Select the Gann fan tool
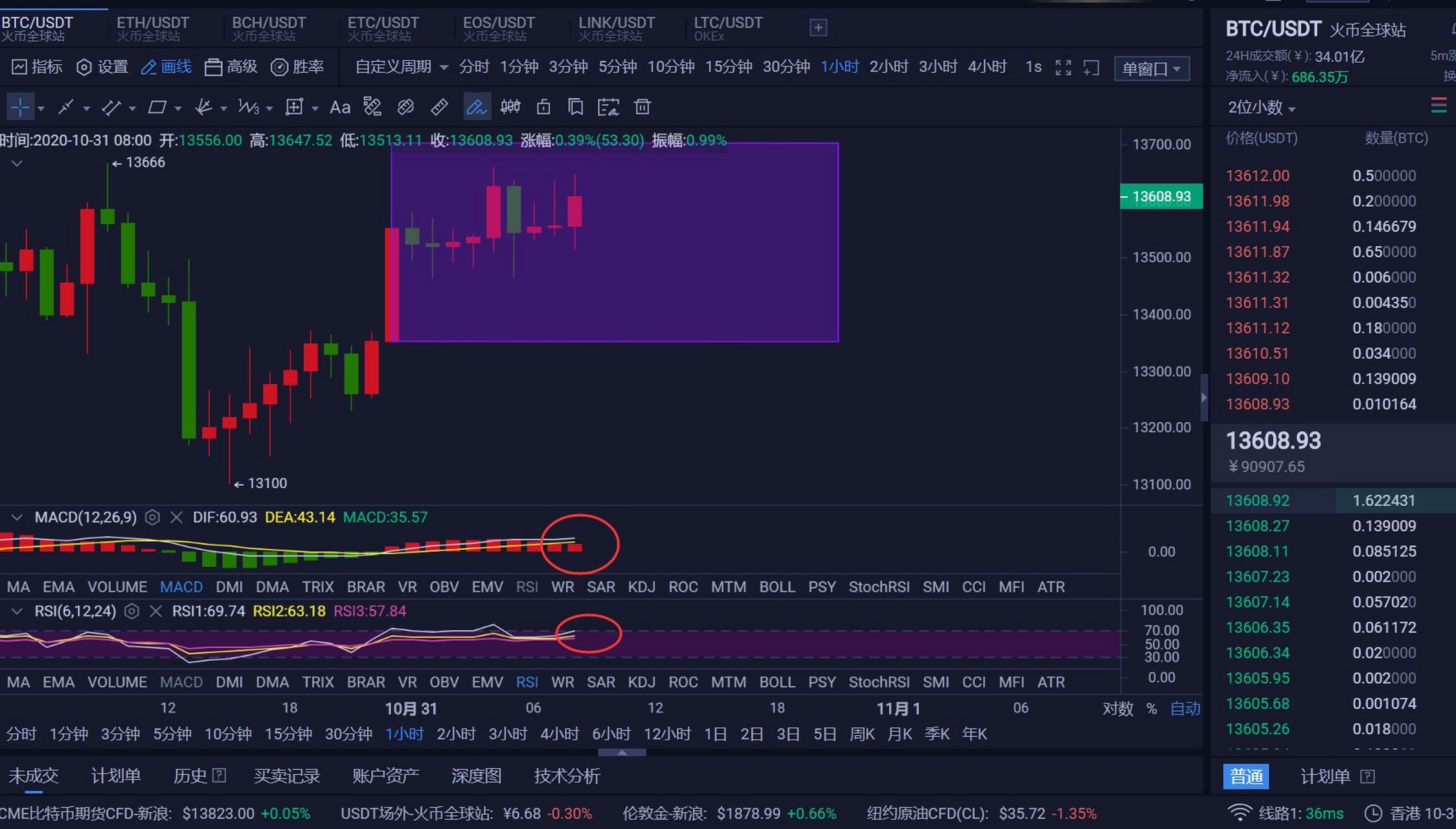 click(203, 107)
